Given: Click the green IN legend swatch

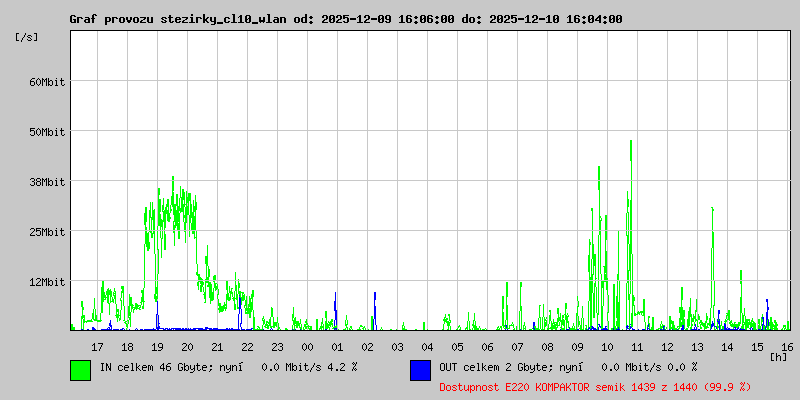Looking at the screenshot, I should click(x=81, y=370).
